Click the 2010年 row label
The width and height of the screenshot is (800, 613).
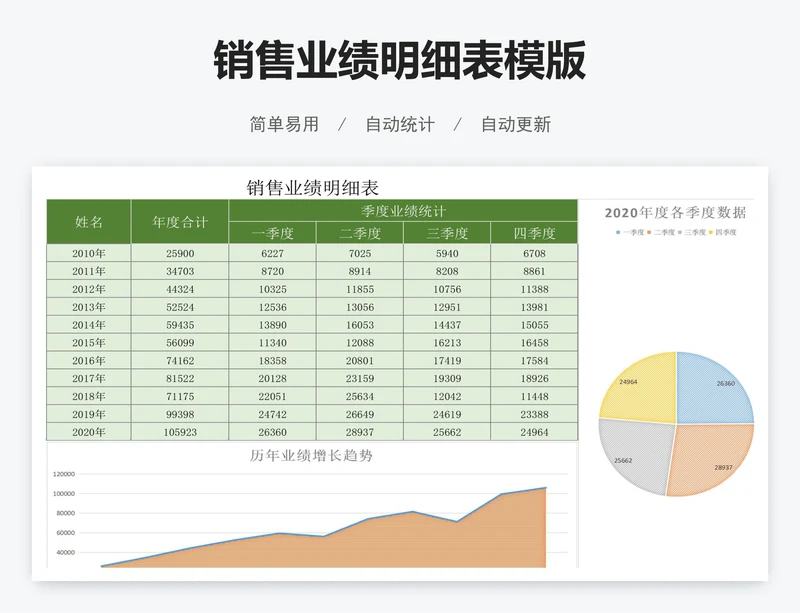[x=89, y=253]
